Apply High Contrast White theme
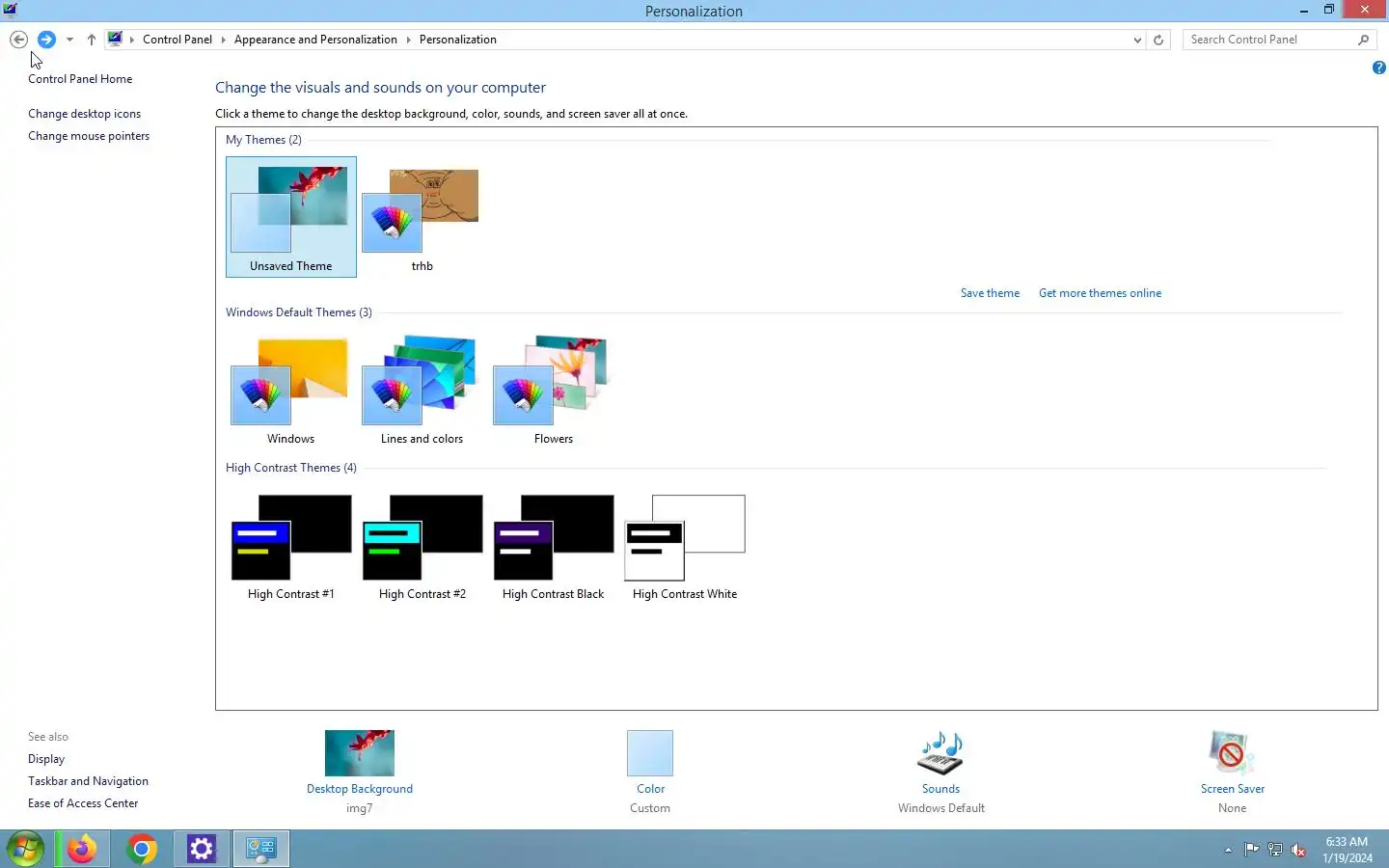Screen dimensions: 1389x868 pos(685,546)
